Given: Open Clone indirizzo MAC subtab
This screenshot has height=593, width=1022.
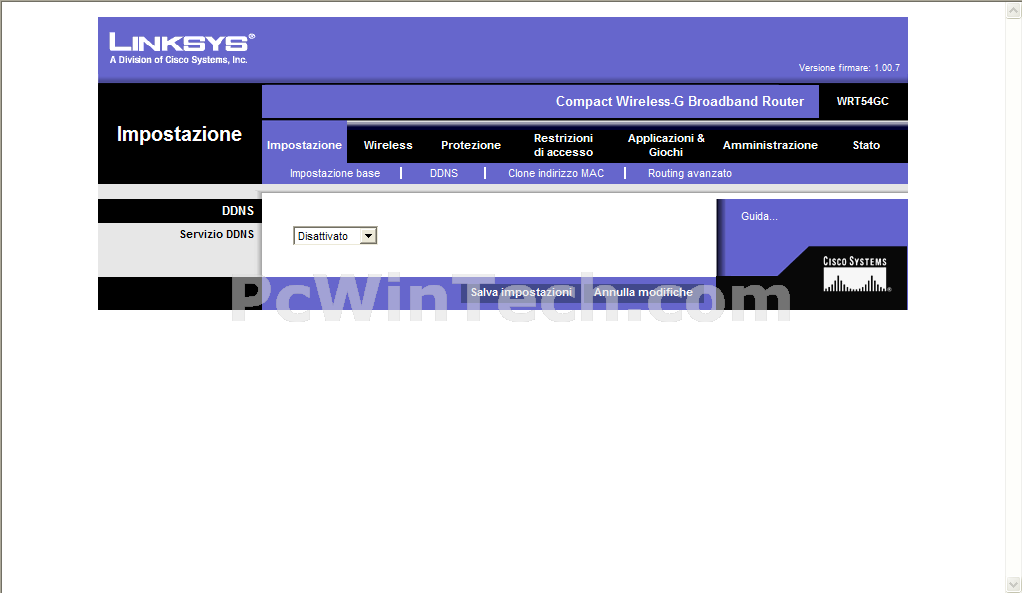Looking at the screenshot, I should point(556,173).
